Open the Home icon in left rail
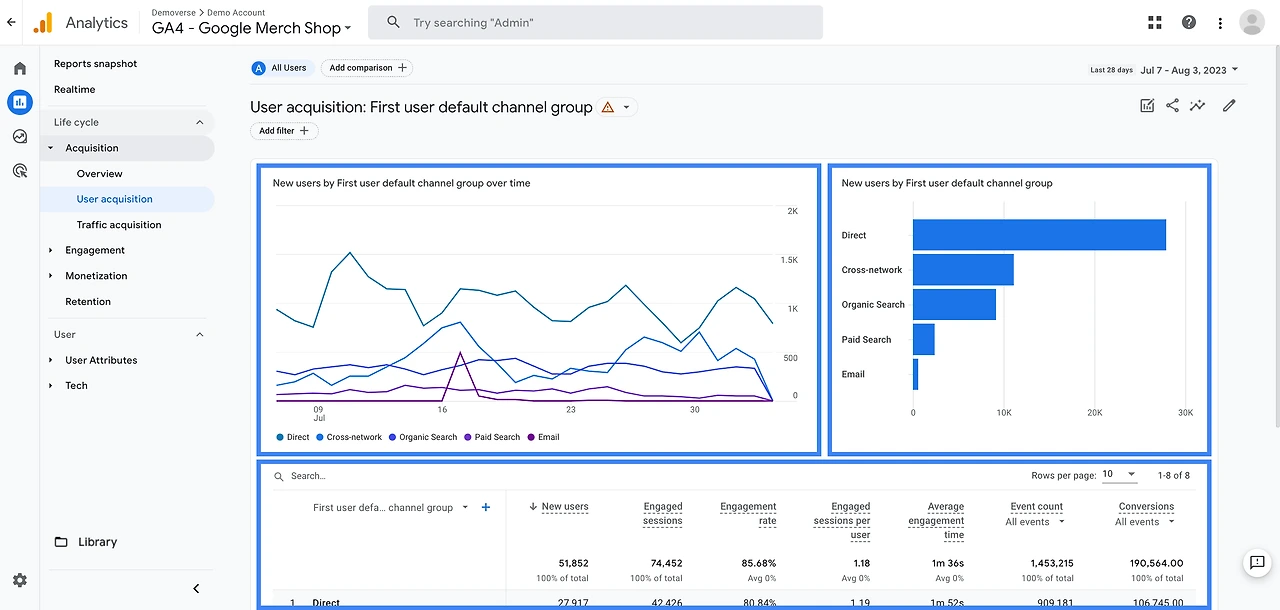Viewport: 1280px width, 610px height. 20,68
